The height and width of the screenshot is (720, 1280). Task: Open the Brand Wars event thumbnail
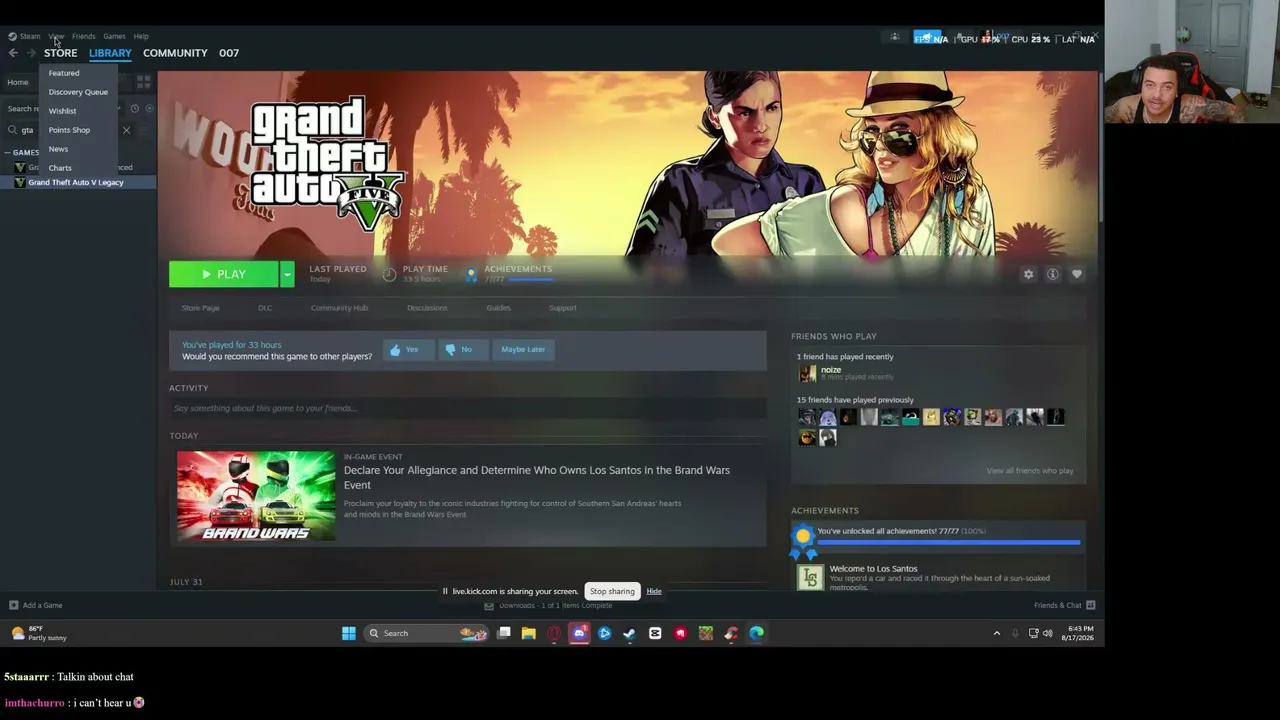256,496
